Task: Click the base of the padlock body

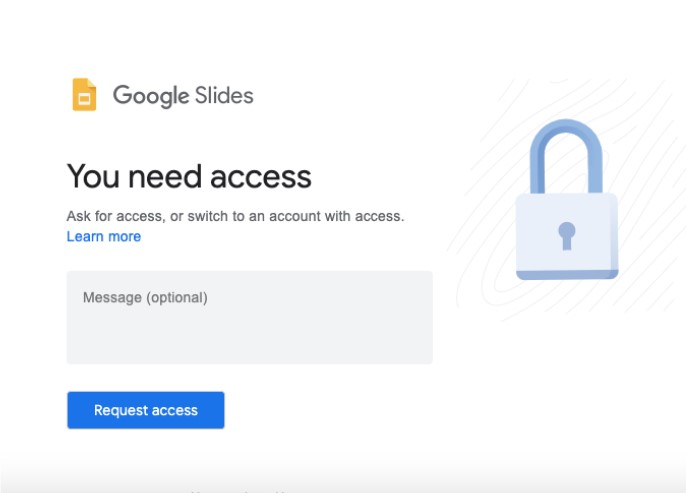Action: (x=567, y=271)
